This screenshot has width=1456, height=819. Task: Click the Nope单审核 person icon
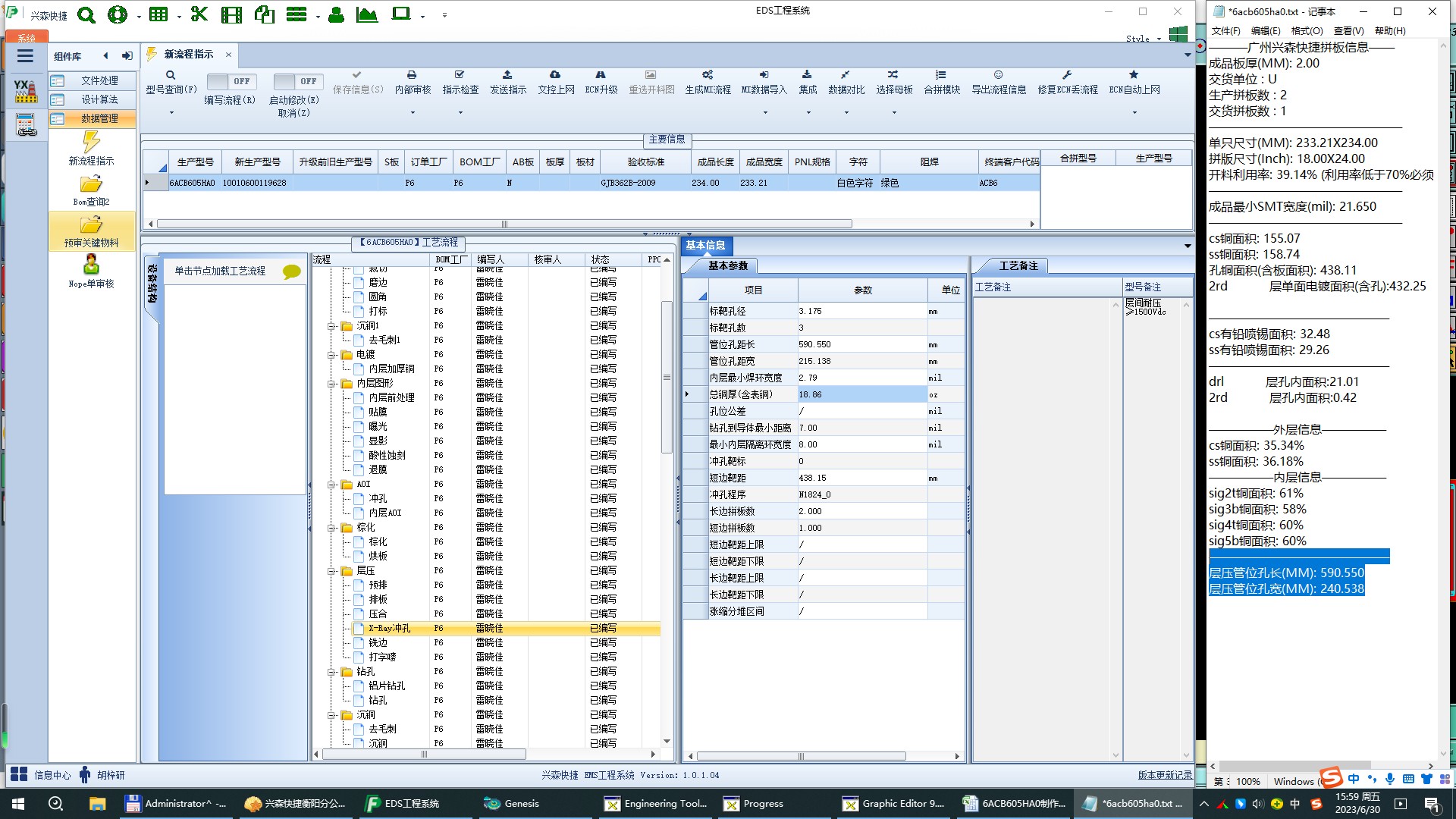pyautogui.click(x=91, y=265)
